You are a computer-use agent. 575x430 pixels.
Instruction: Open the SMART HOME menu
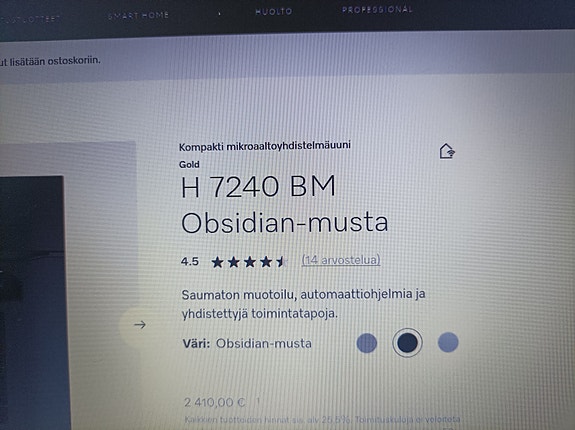(139, 15)
